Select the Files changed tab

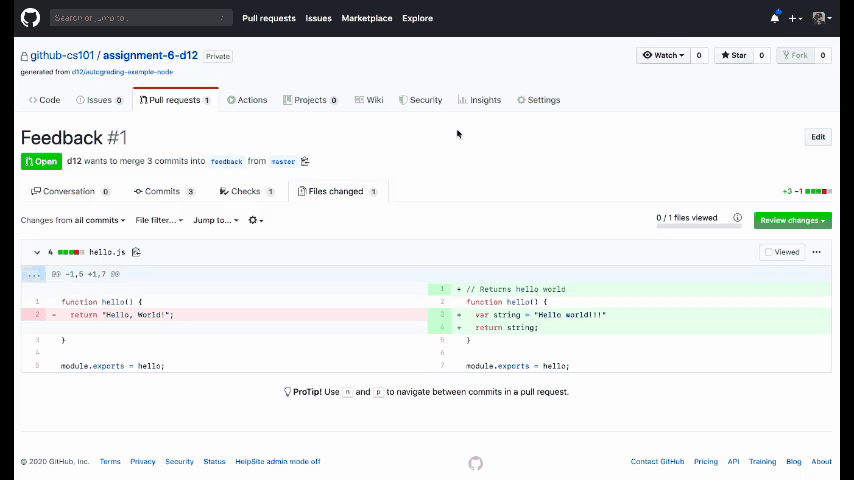click(x=338, y=191)
